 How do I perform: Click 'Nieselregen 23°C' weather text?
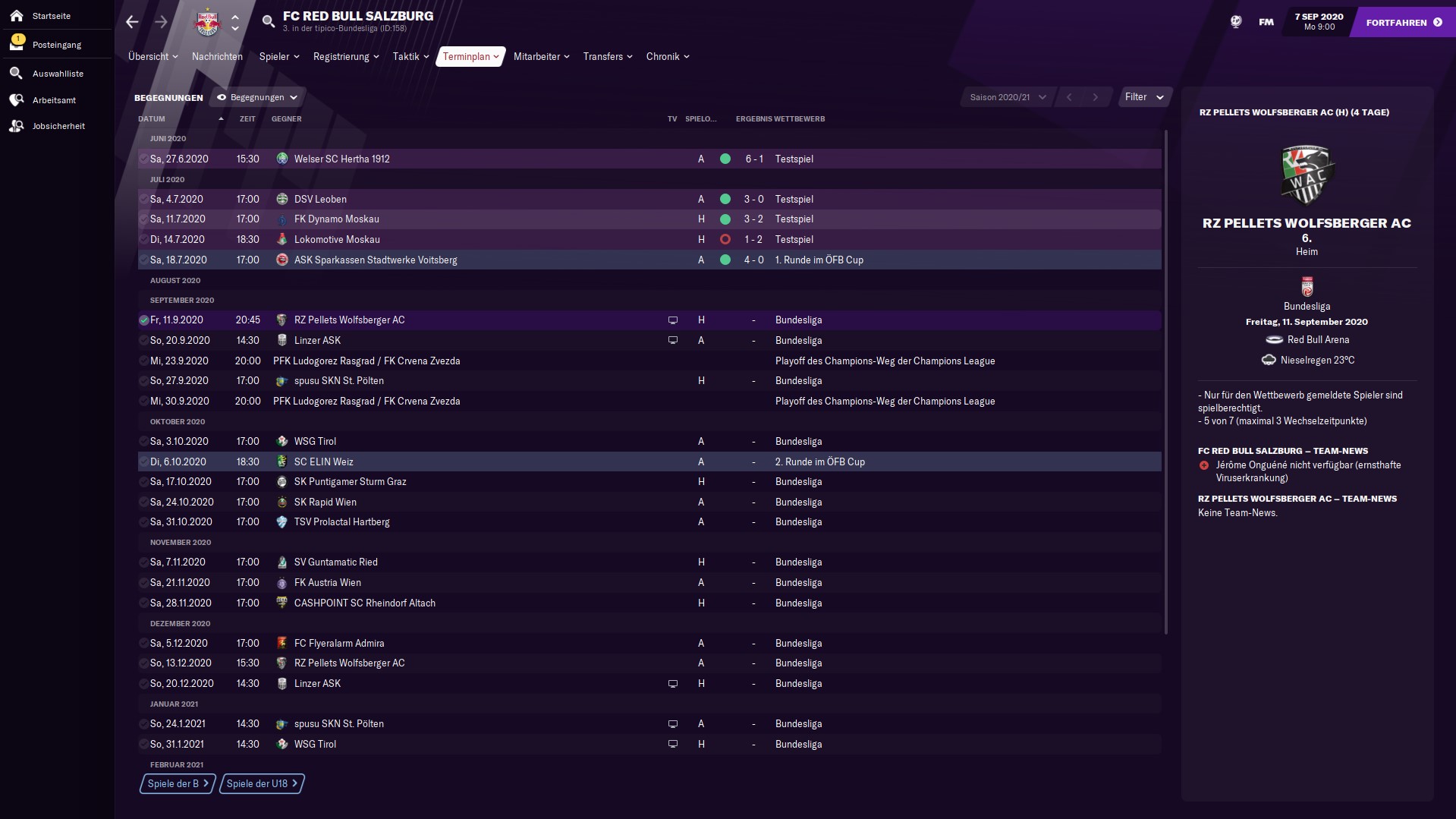pyautogui.click(x=1317, y=361)
